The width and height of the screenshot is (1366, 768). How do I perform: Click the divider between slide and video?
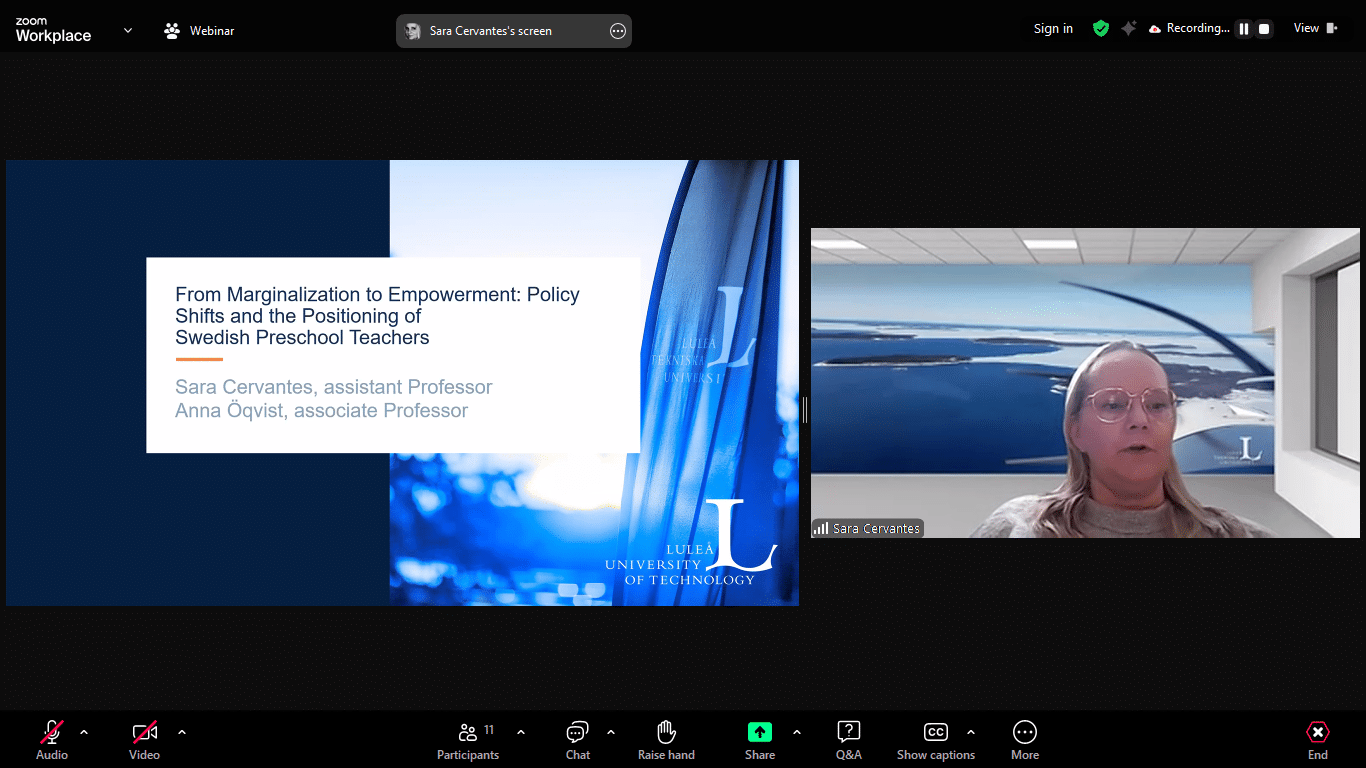click(805, 409)
